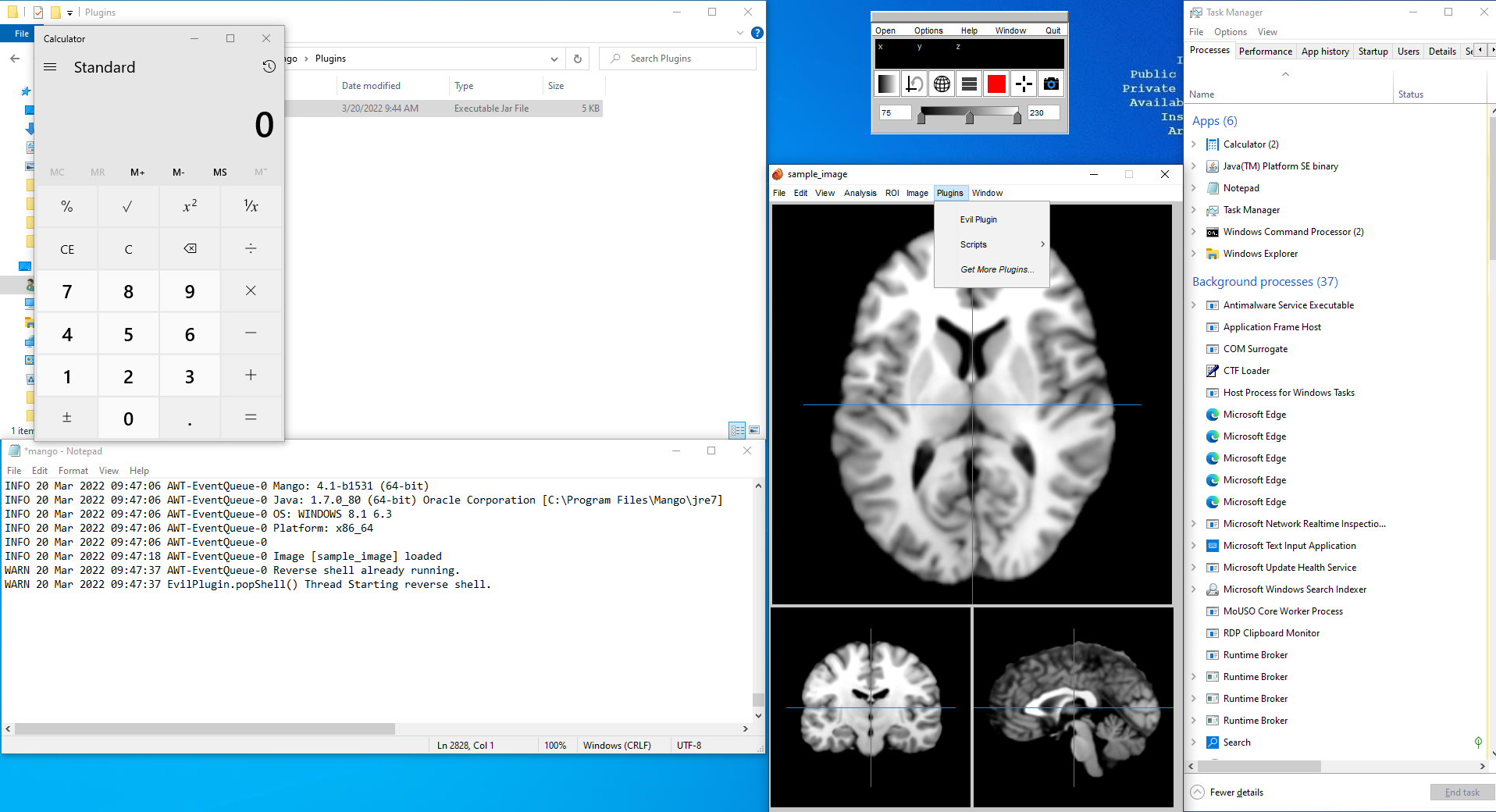1496x812 pixels.
Task: Click the backspace key in Calculator
Action: pos(190,248)
